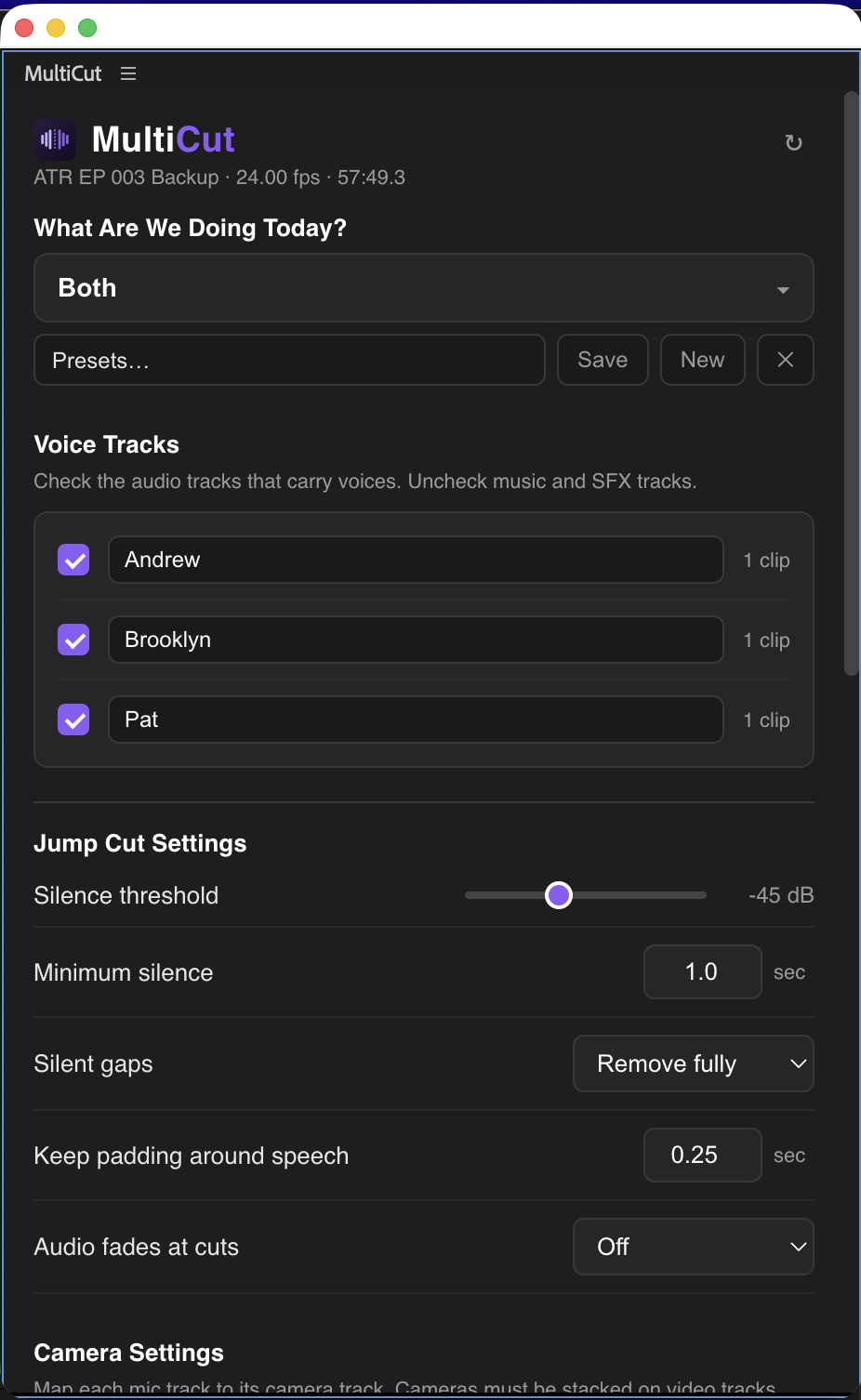Viewport: 861px width, 1400px height.
Task: Click the 1 clip label beside Pat
Action: tap(766, 720)
